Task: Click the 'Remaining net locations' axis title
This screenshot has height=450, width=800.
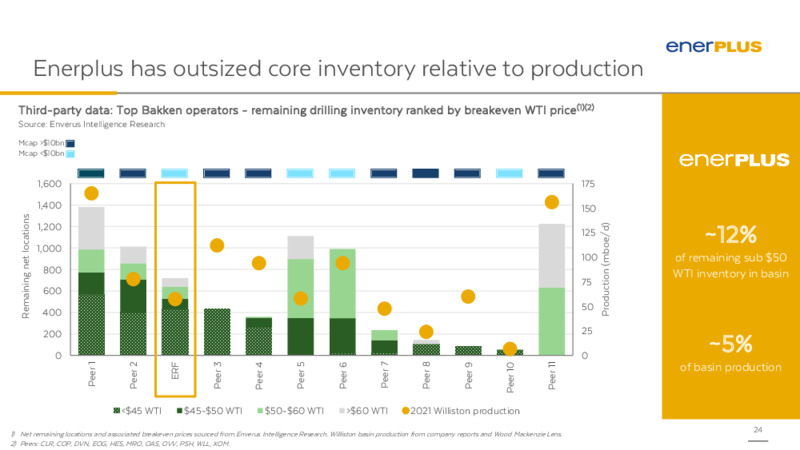Action: tap(26, 266)
